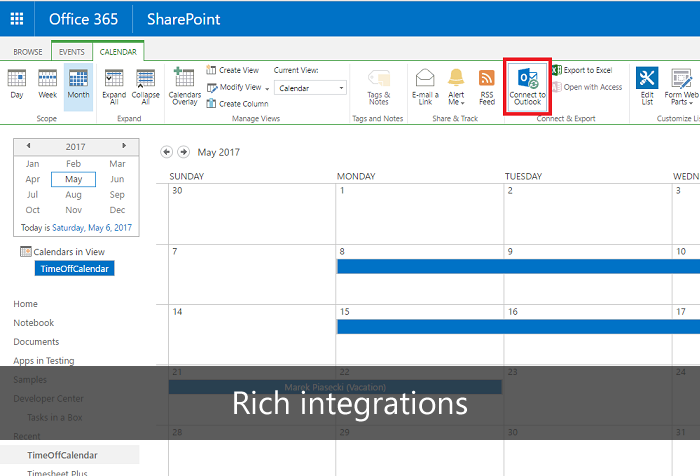This screenshot has height=476, width=700.
Task: Click the Saturday, May 6, 2017 link
Action: (x=92, y=228)
